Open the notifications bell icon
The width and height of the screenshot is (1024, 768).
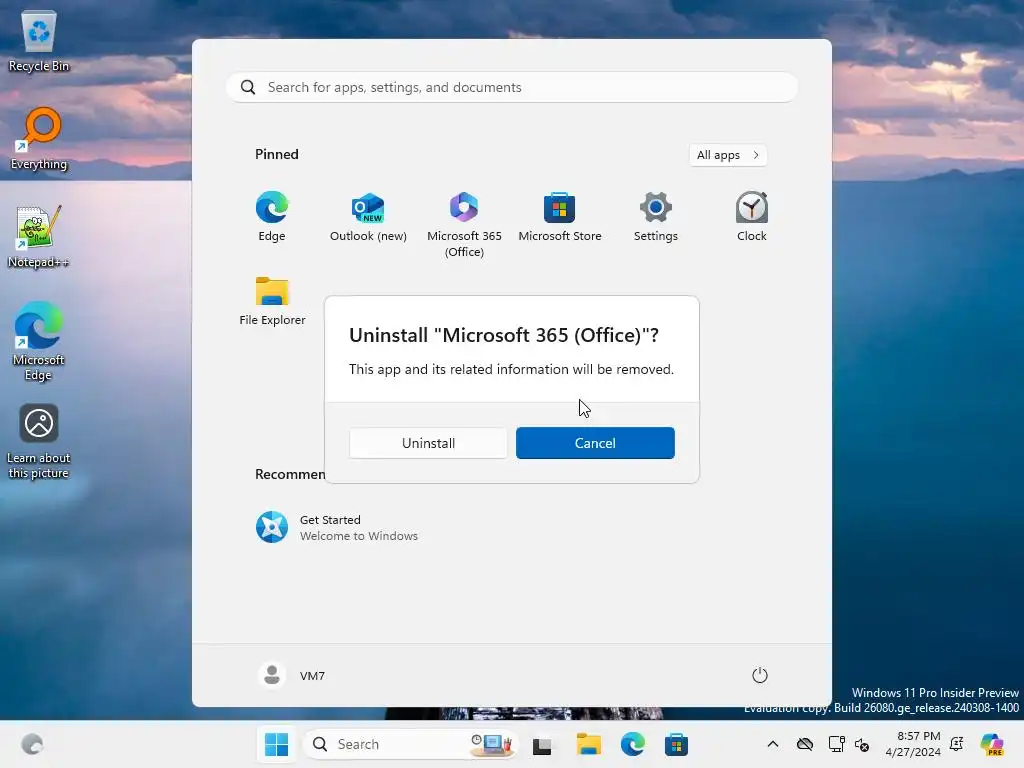tap(957, 744)
